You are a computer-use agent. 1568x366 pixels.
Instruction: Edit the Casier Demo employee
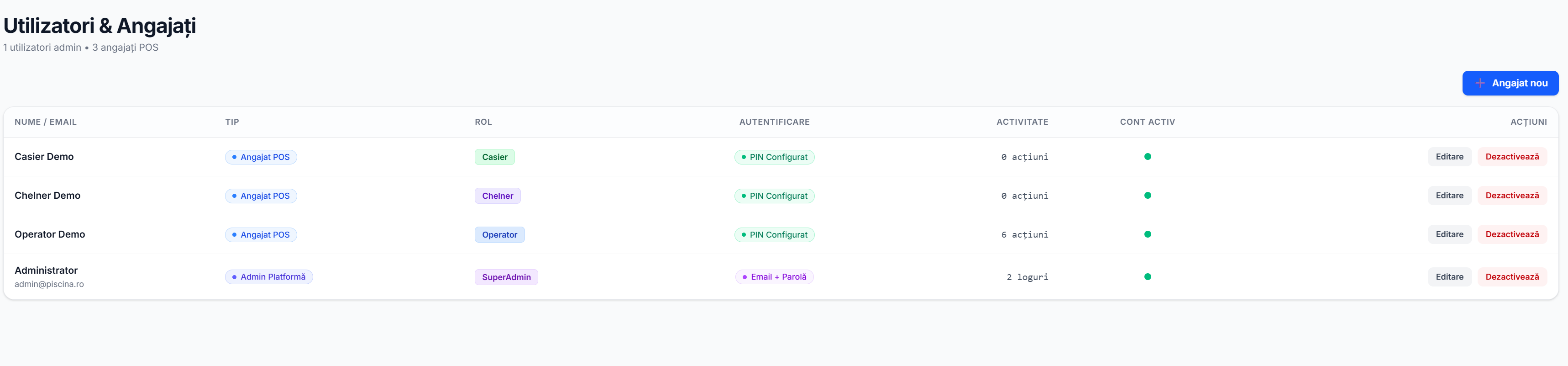coord(1449,157)
